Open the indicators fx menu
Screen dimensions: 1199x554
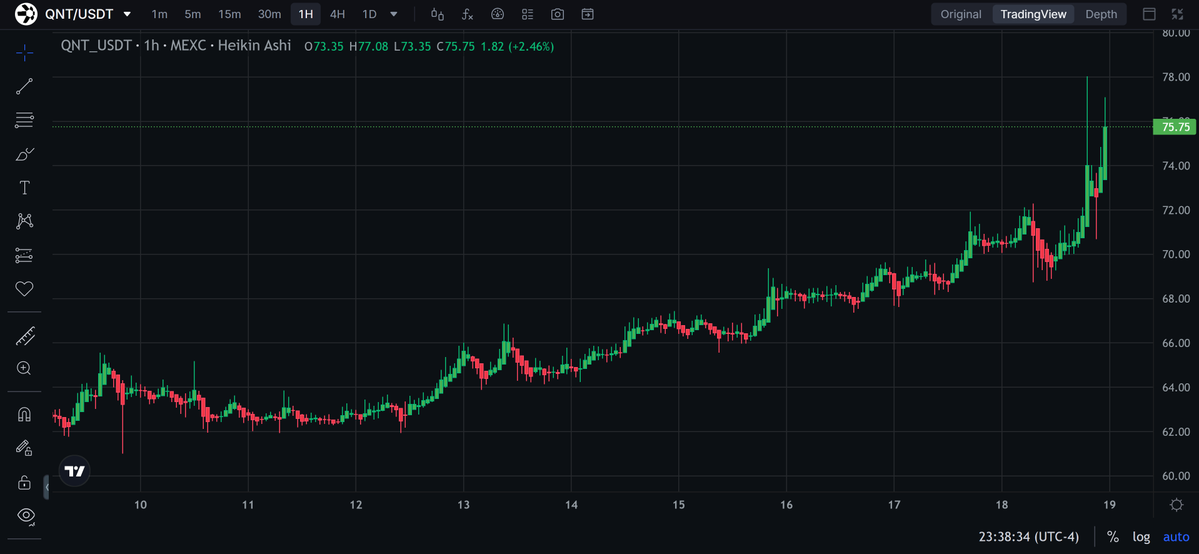tap(467, 15)
